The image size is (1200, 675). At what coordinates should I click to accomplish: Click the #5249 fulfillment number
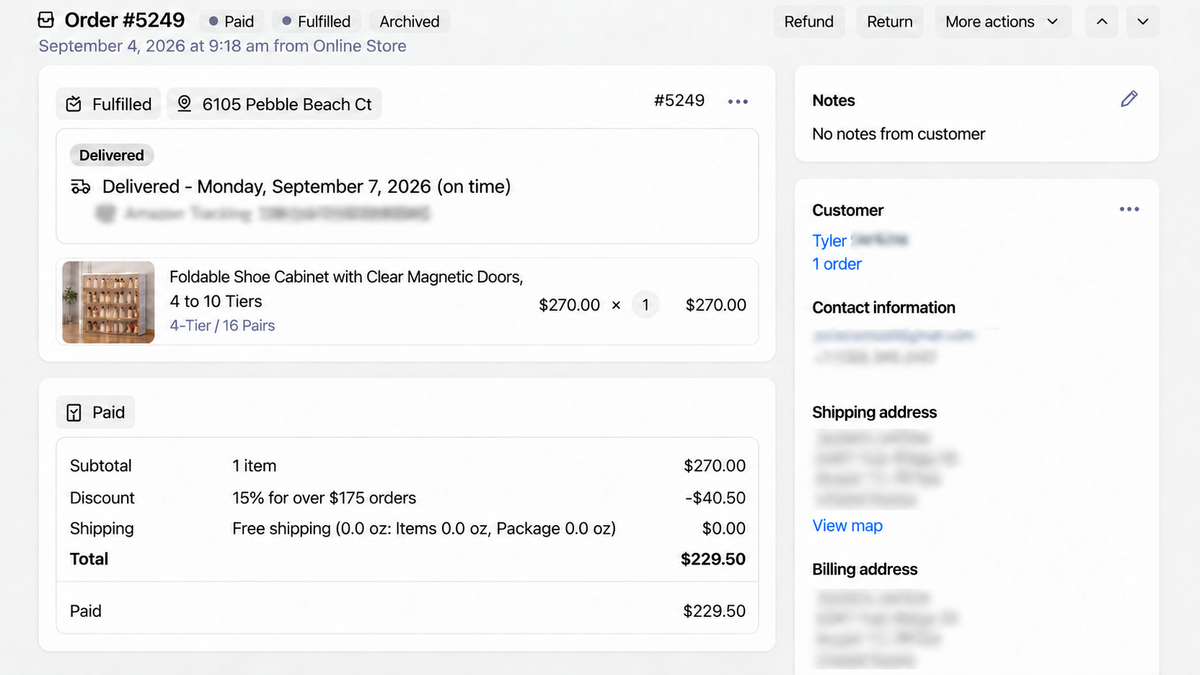click(679, 101)
